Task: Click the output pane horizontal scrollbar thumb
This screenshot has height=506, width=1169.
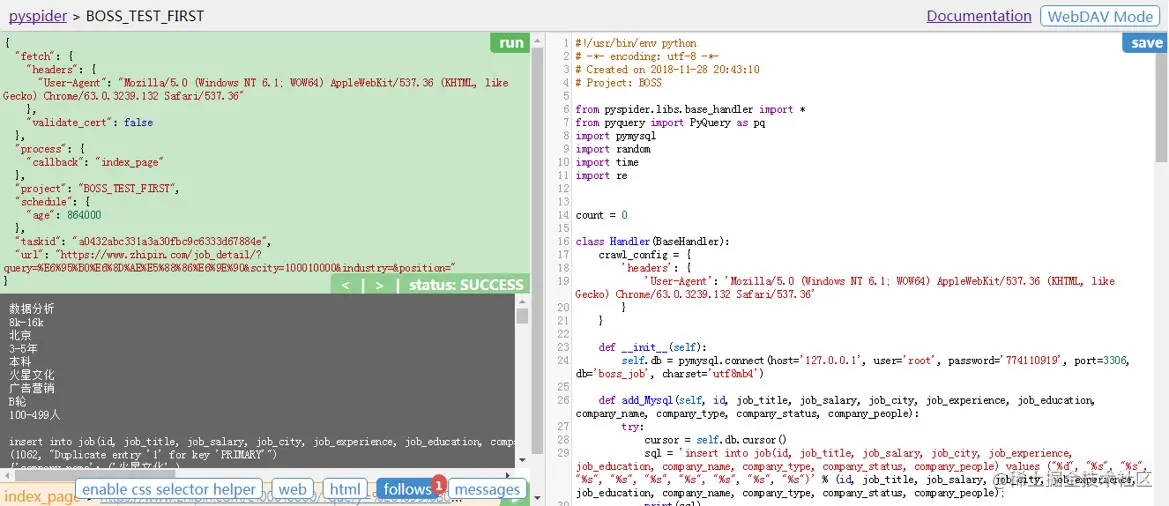Action: (x=93, y=473)
